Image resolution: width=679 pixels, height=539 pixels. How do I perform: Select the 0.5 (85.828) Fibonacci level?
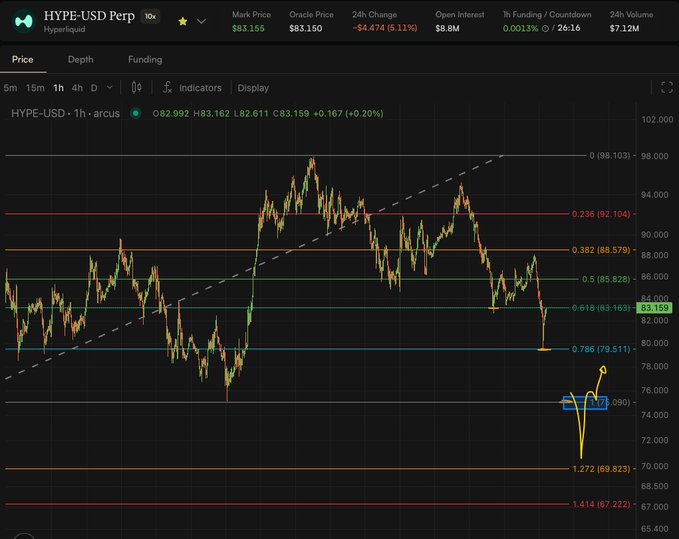pyautogui.click(x=606, y=279)
